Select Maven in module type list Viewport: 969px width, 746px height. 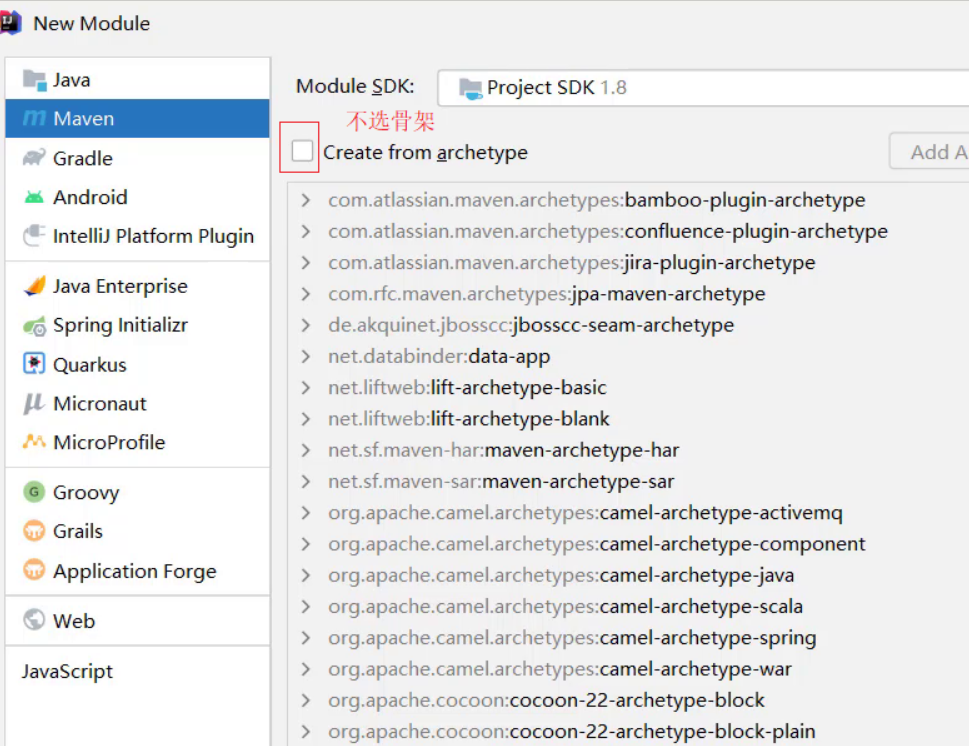pyautogui.click(x=137, y=118)
